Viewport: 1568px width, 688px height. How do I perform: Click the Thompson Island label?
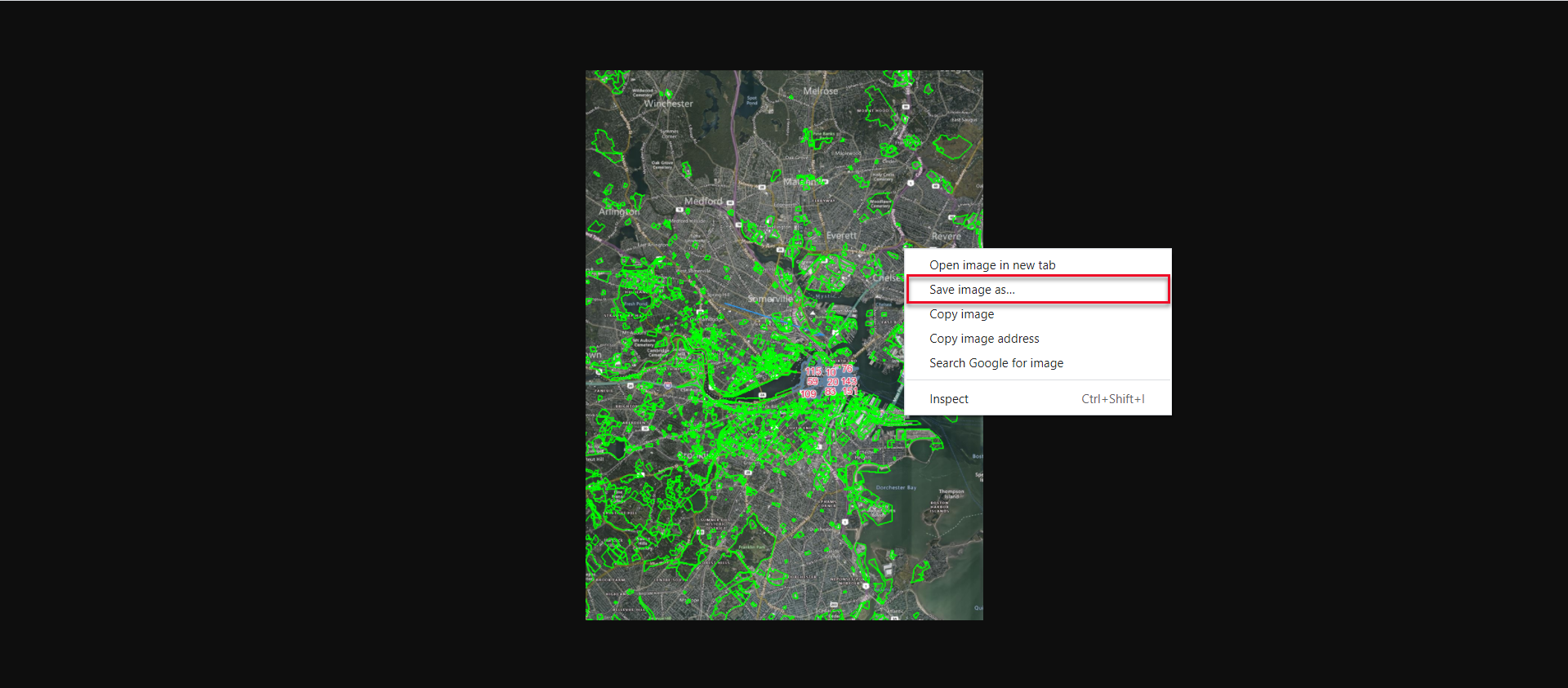coord(951,494)
